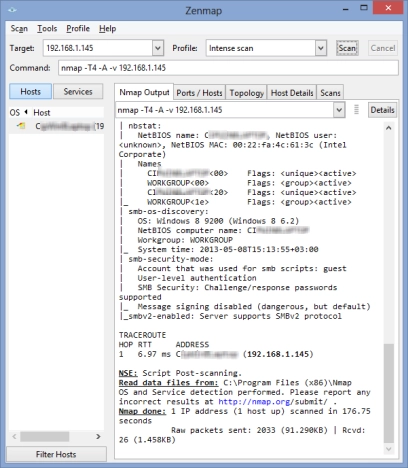Image resolution: width=408 pixels, height=468 pixels.
Task: Click the 'TRACEROUTE' heading in output
Action: click(142, 335)
